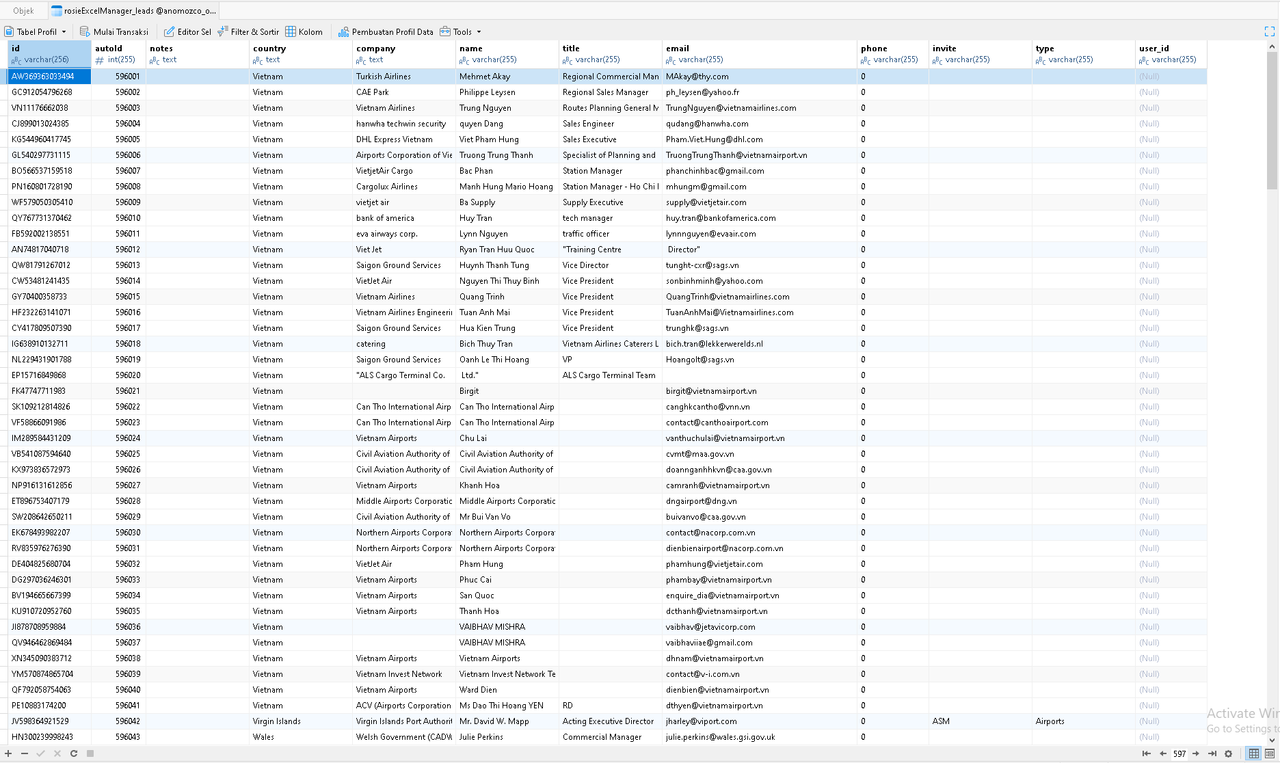Select the country cell Virgin Islands
The height and width of the screenshot is (763, 1280).
[301, 721]
